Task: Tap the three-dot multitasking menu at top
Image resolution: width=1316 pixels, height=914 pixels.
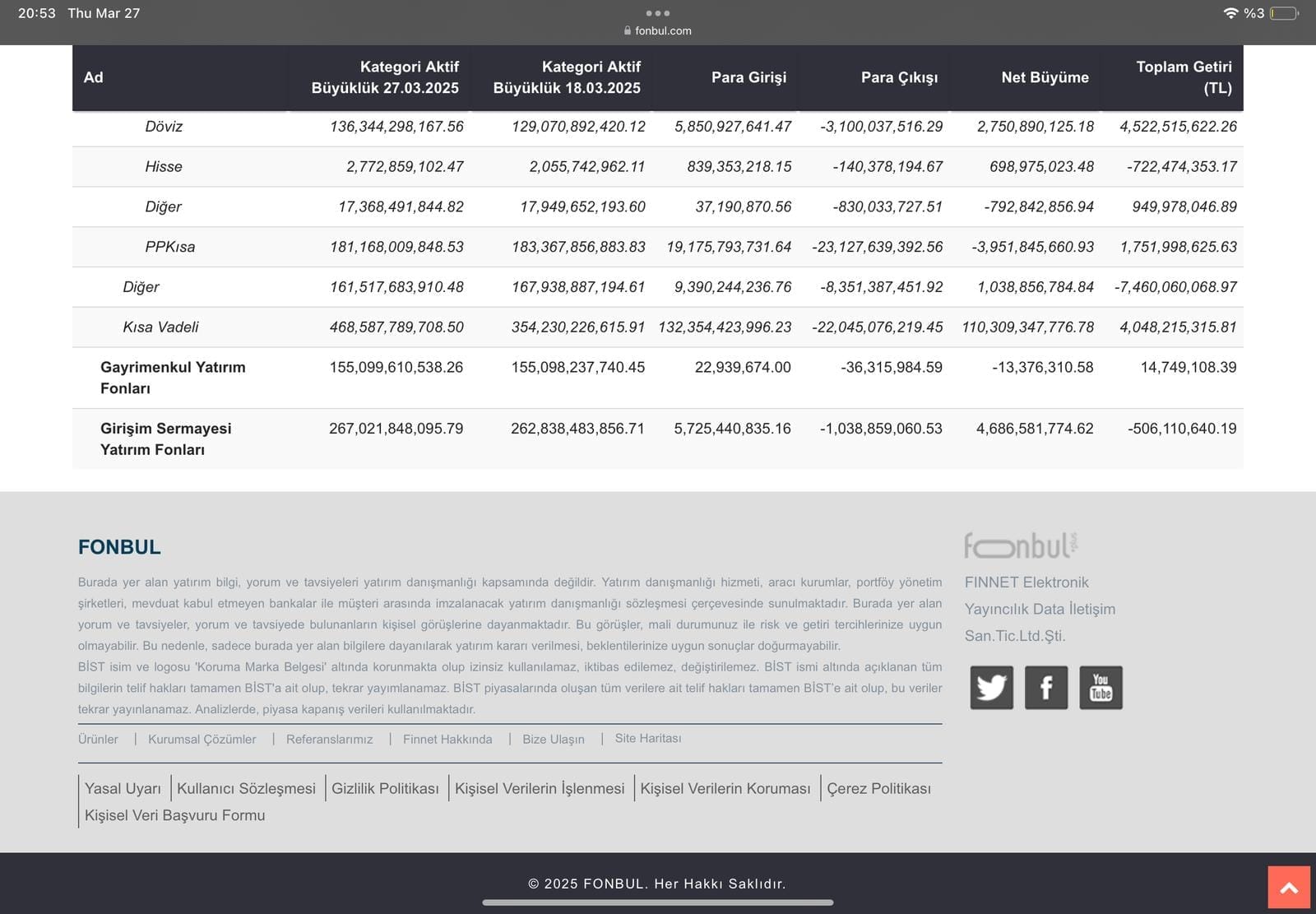Action: 657,13
